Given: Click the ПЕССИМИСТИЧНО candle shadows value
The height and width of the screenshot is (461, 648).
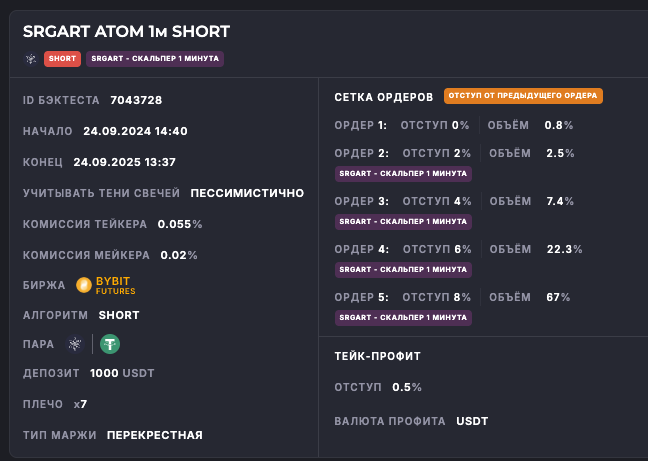Looking at the screenshot, I should pyautogui.click(x=247, y=193).
